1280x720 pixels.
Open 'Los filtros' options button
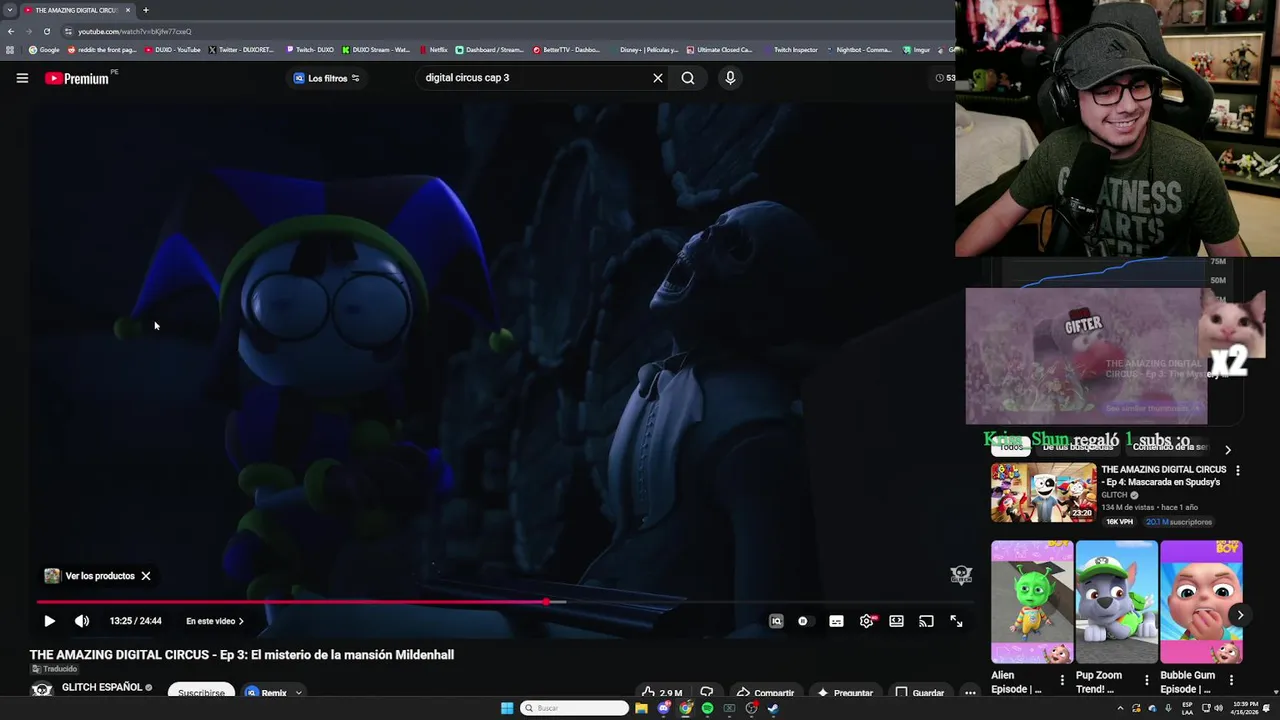[327, 78]
